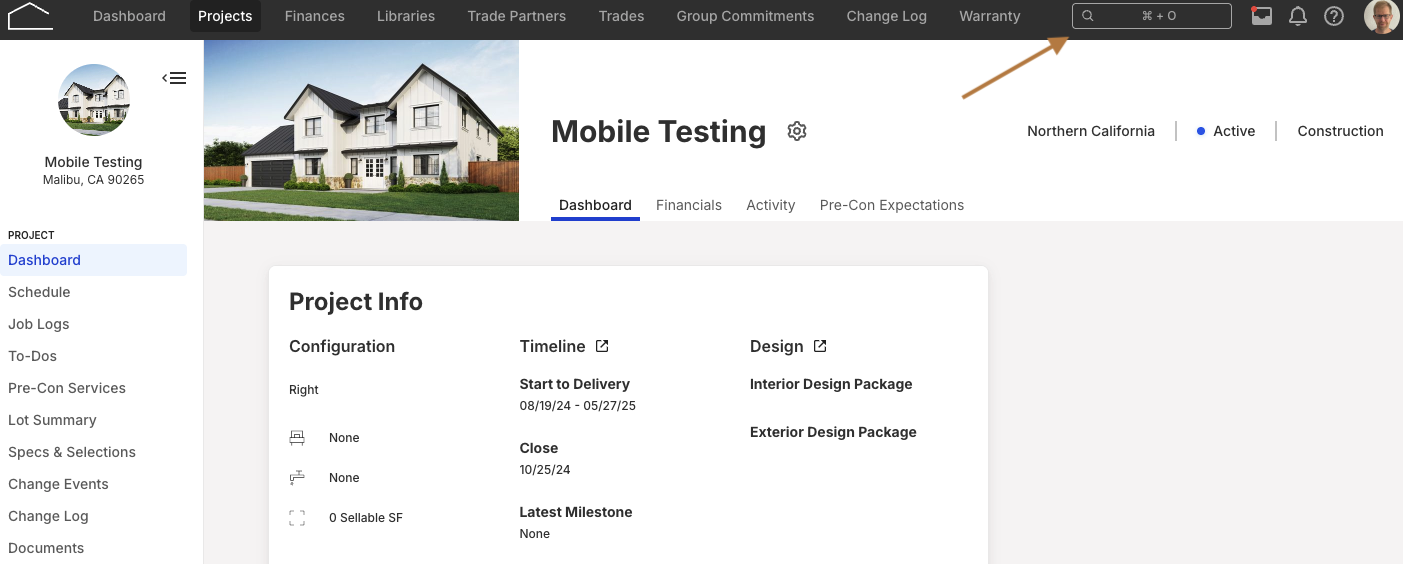This screenshot has width=1403, height=564.
Task: Click the bedroom icon in Configuration
Action: pos(297,438)
